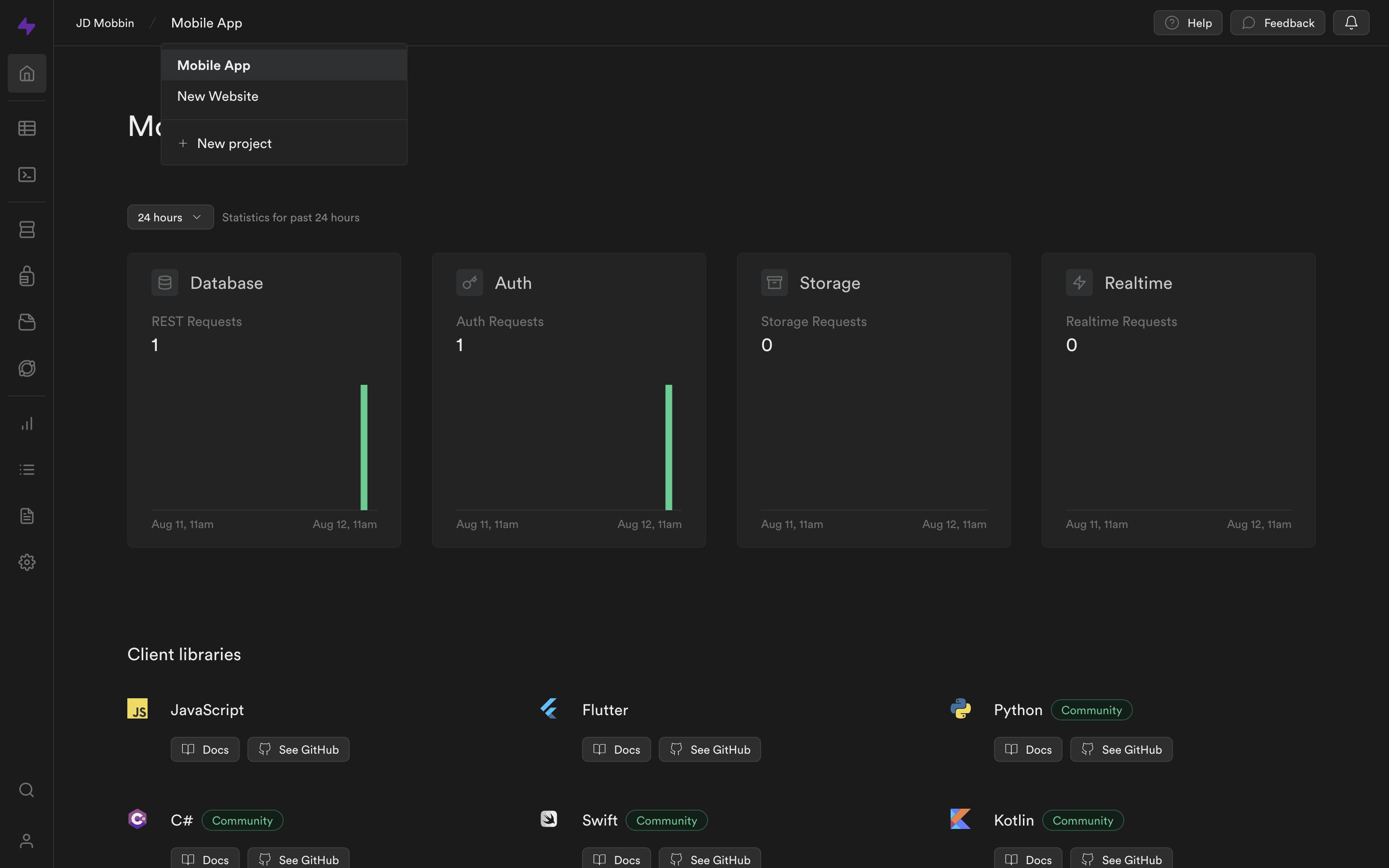Choose New project in the dropdown

click(x=234, y=144)
